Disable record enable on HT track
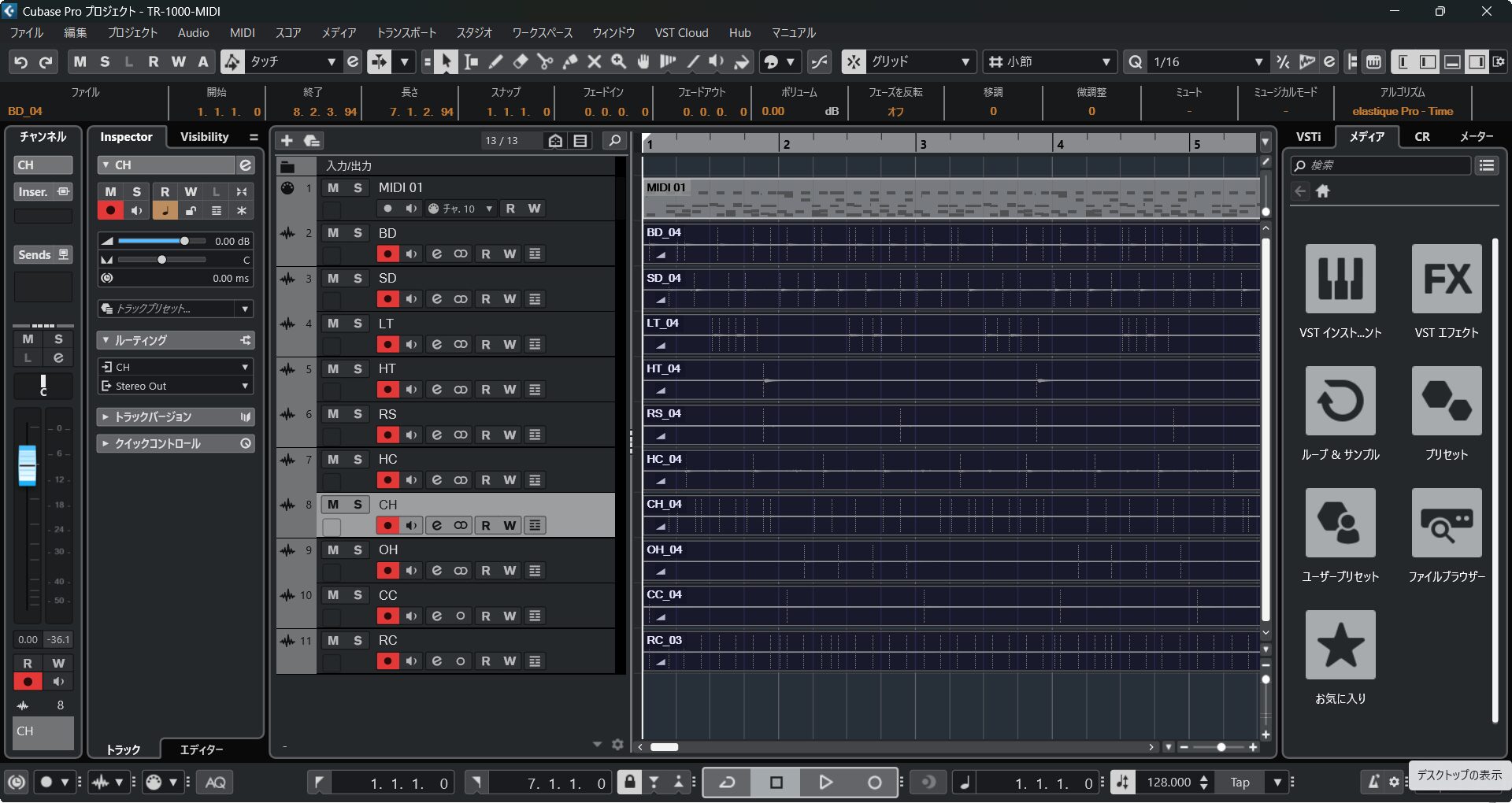The width and height of the screenshot is (1512, 803). click(387, 390)
